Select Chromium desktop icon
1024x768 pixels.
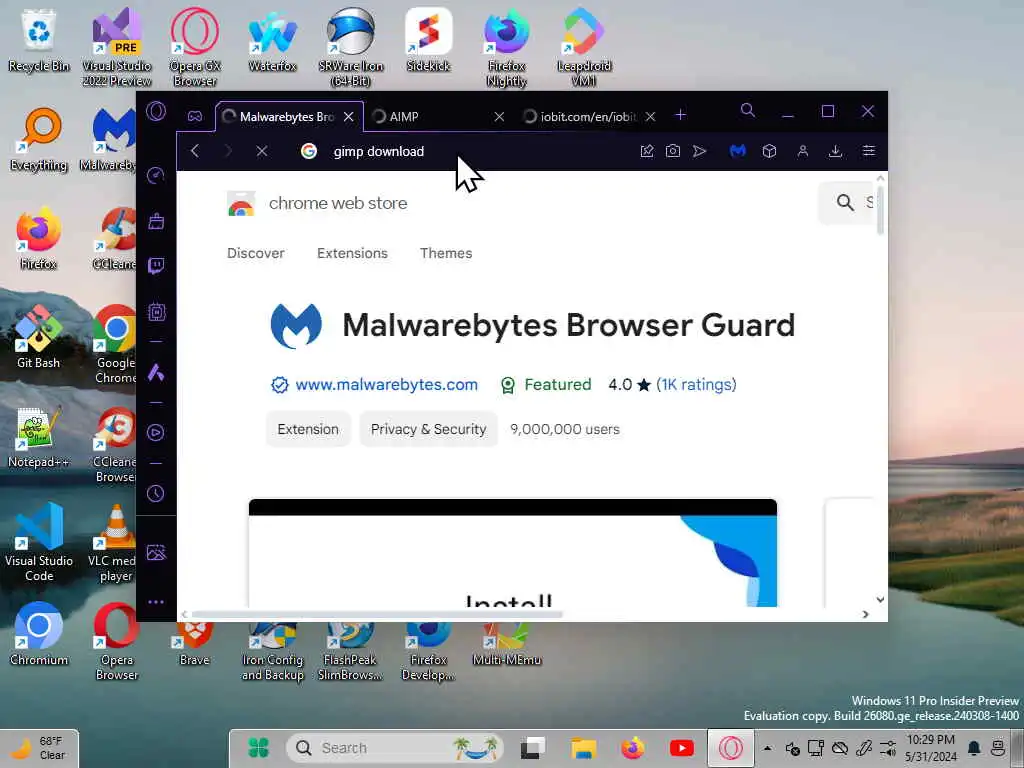39,634
